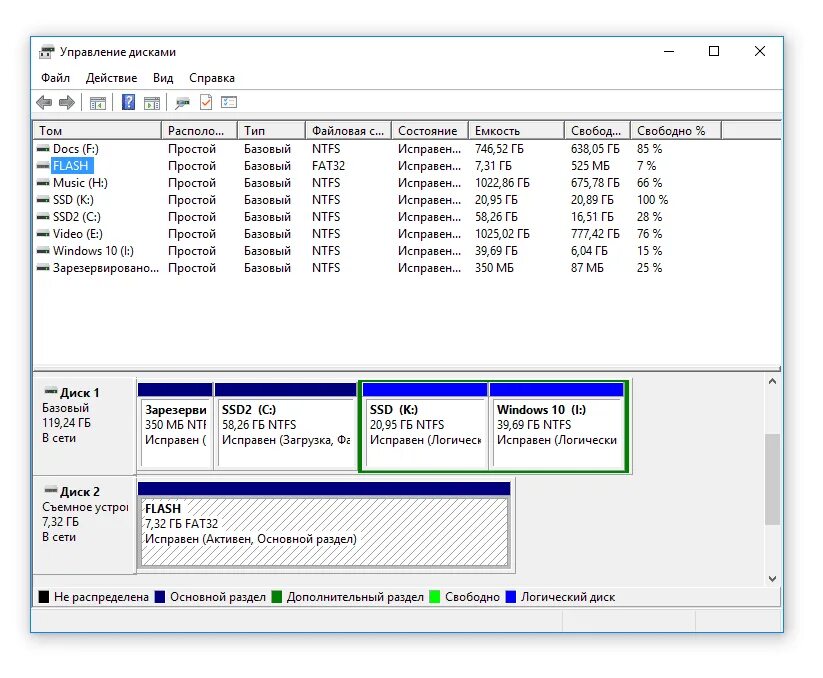Select Зарезерви 350 МБ partition on Disk 1
The height and width of the screenshot is (678, 823).
175,426
